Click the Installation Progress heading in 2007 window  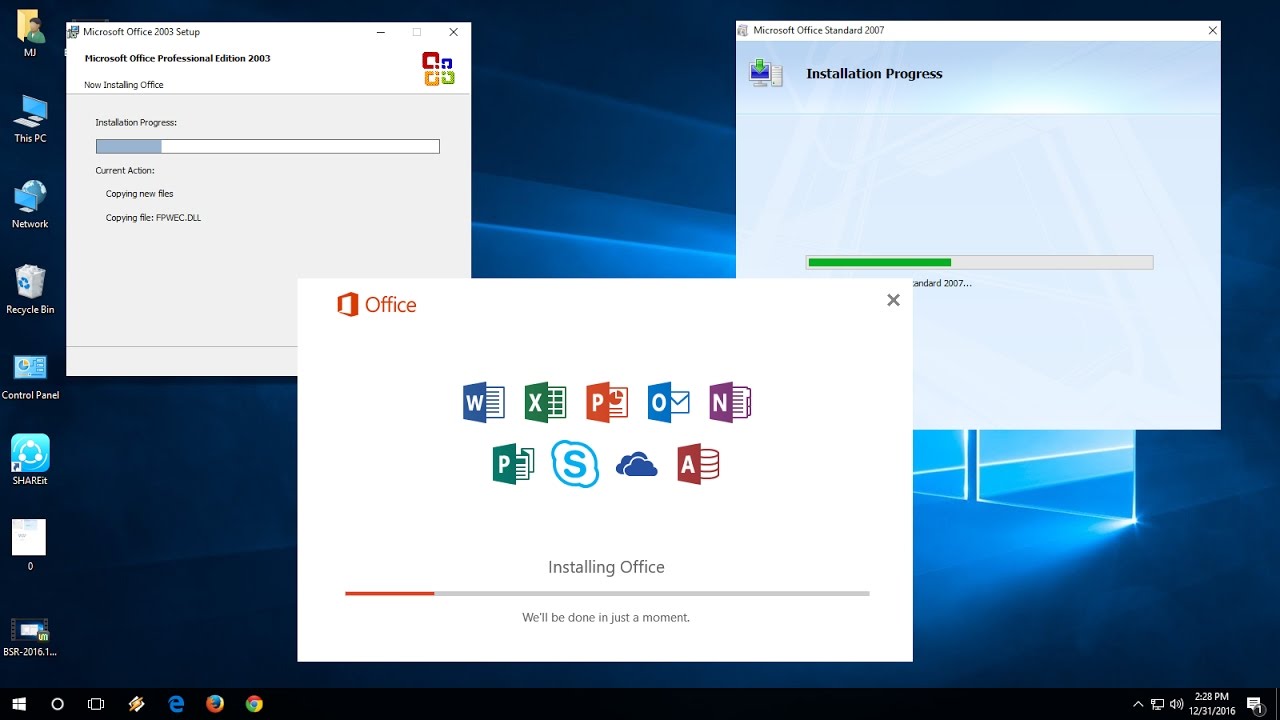[874, 74]
